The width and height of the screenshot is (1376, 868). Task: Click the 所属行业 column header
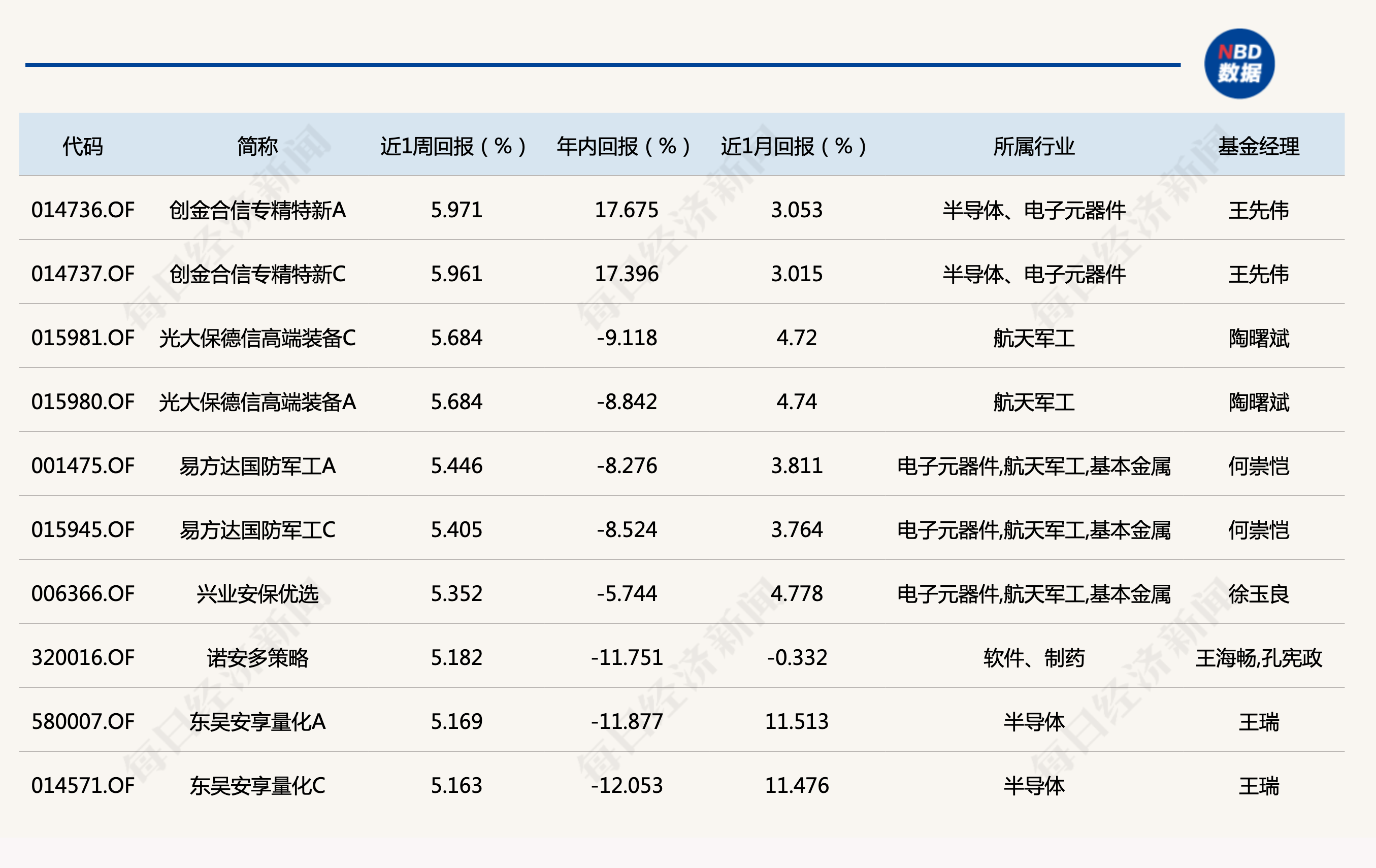pyautogui.click(x=1034, y=146)
